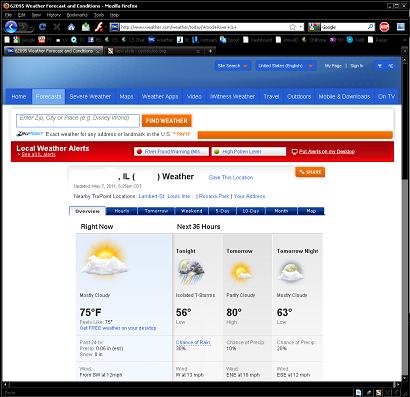Open the Facebook bookmark icon
Image resolution: width=410 pixels, height=397 pixels.
pyautogui.click(x=90, y=40)
